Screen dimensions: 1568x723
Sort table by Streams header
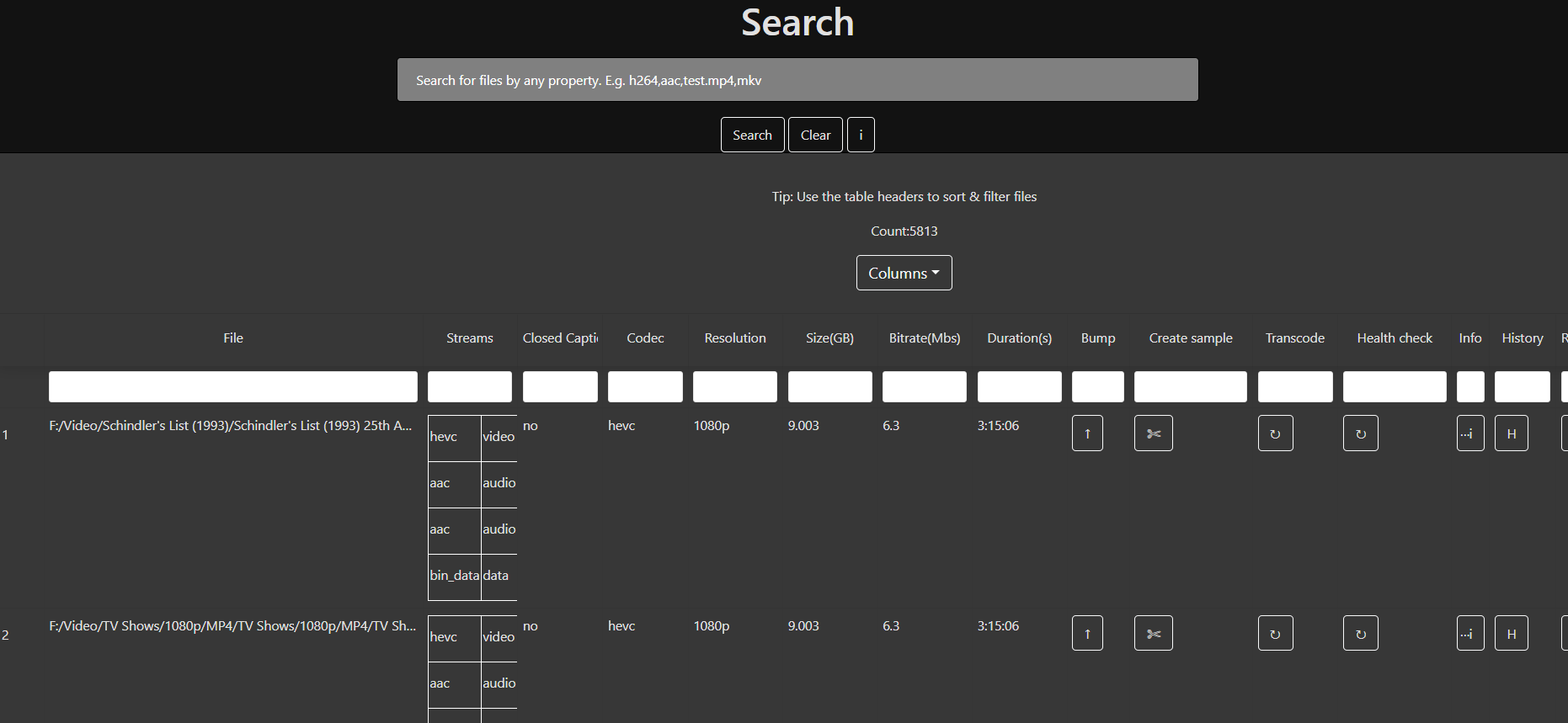pos(470,338)
